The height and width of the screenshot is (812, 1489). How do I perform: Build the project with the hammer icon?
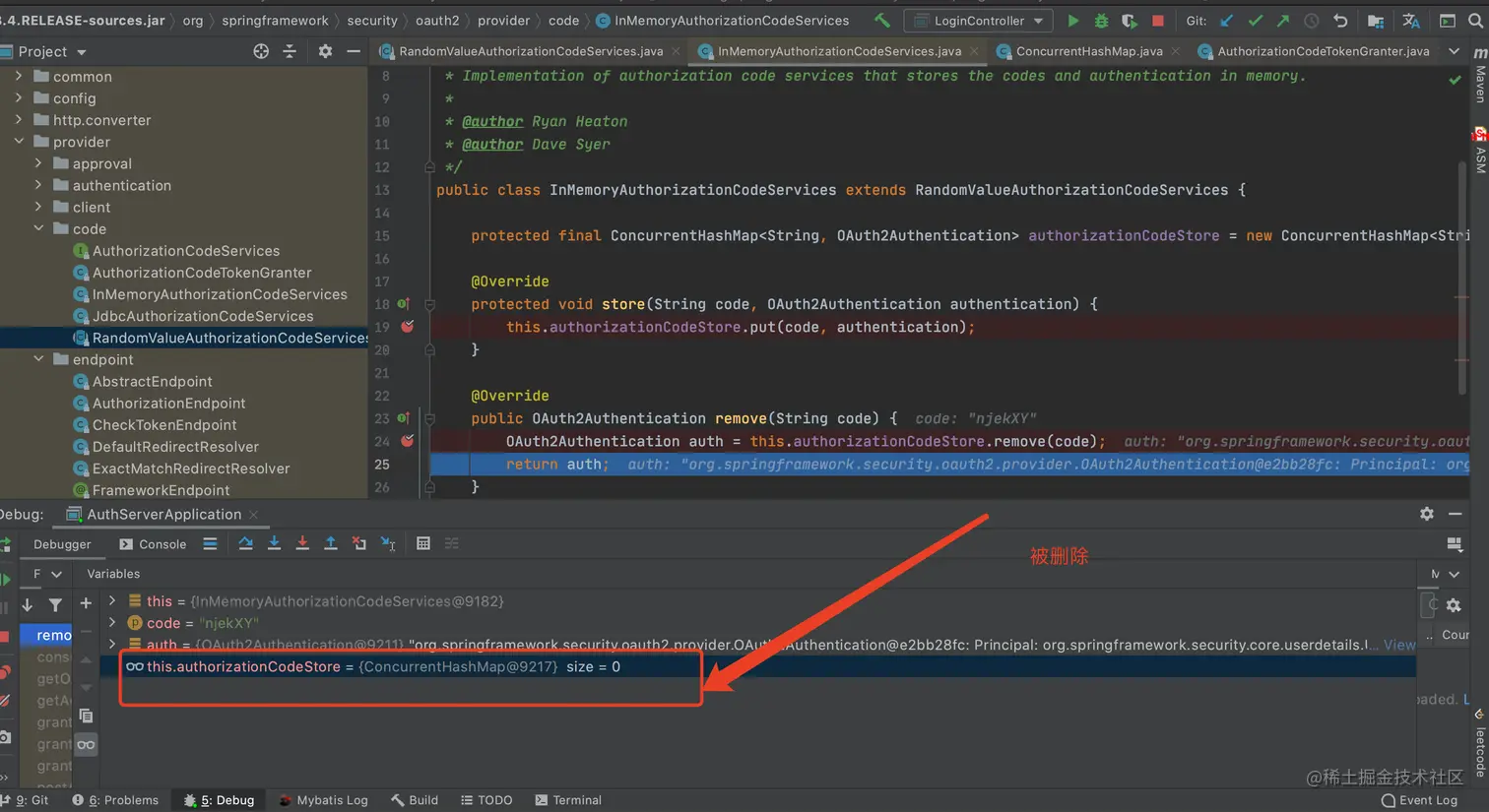click(x=882, y=21)
